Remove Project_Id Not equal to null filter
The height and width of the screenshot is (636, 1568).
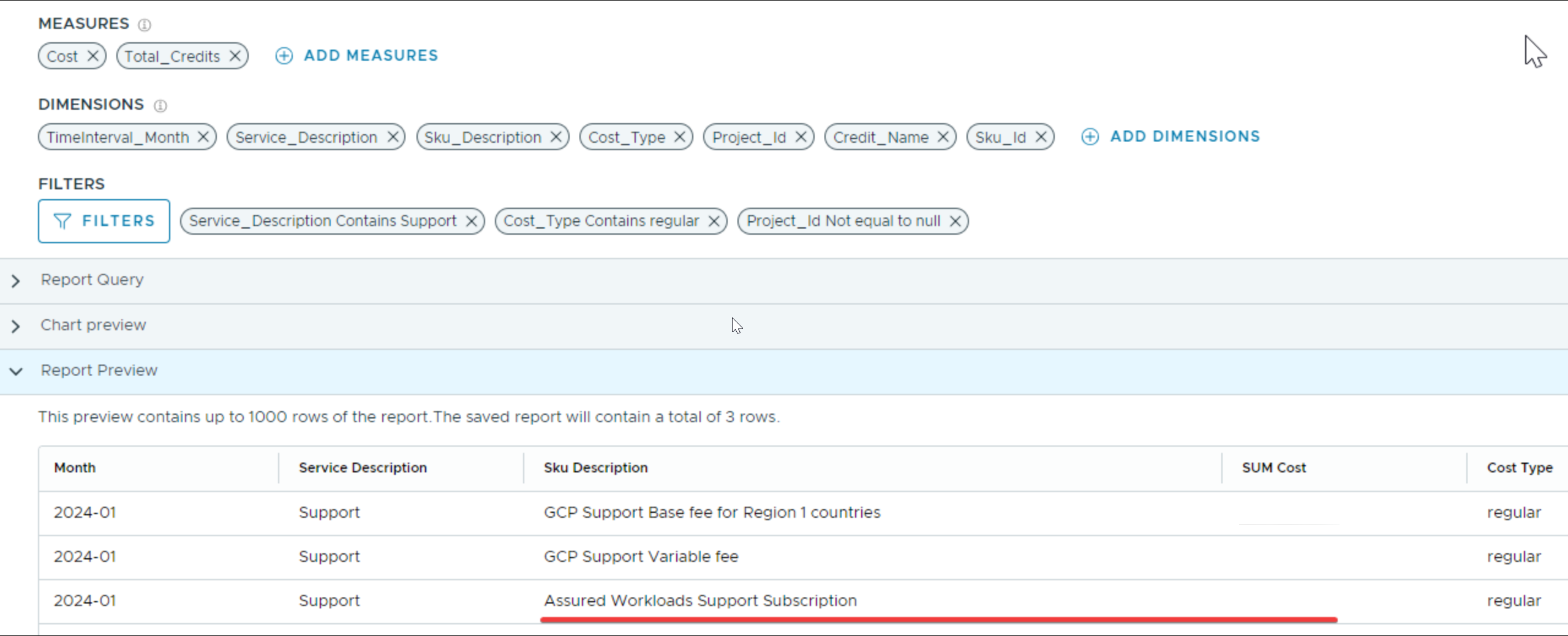[x=955, y=221]
